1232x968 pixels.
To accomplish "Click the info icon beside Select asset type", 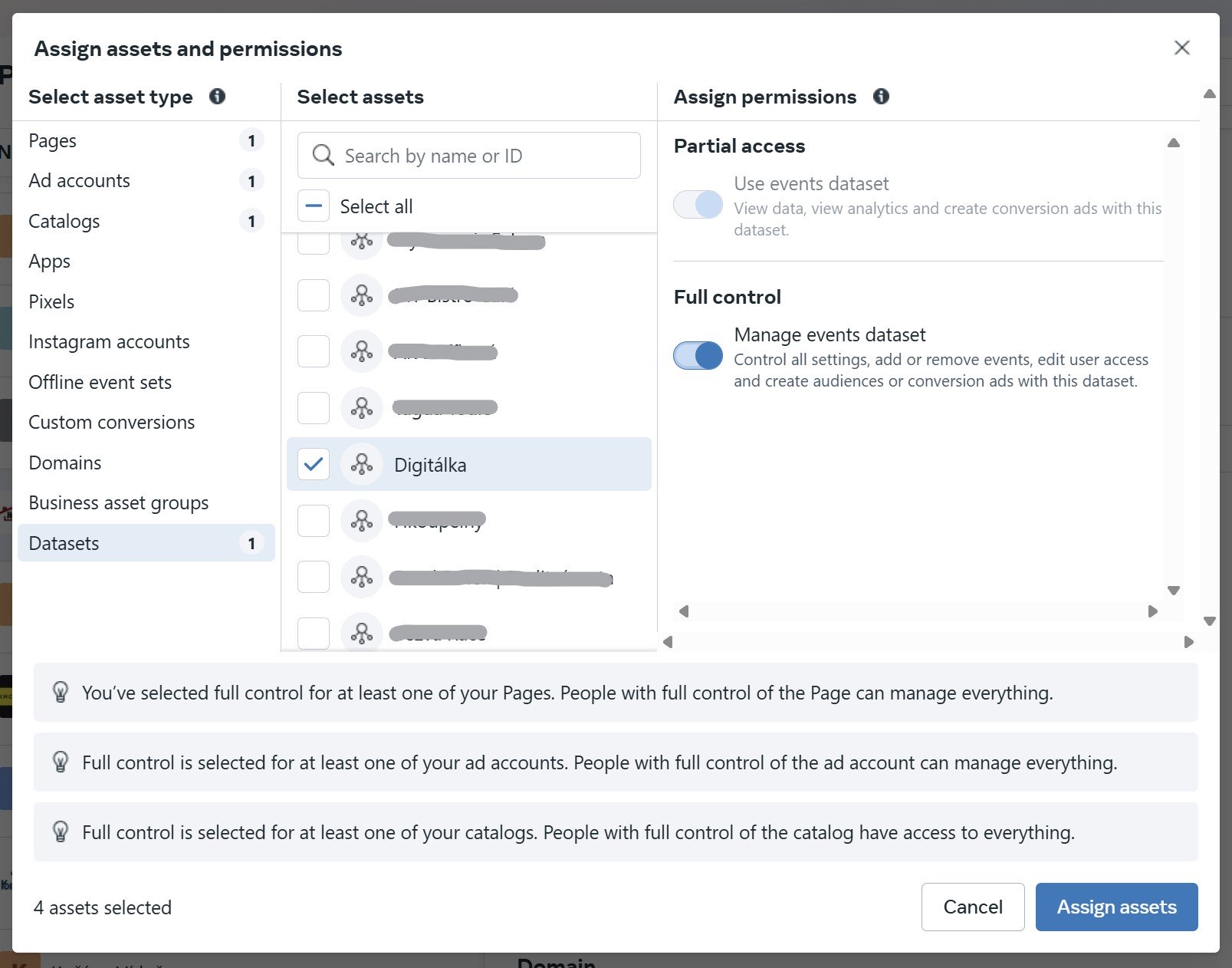I will point(217,97).
